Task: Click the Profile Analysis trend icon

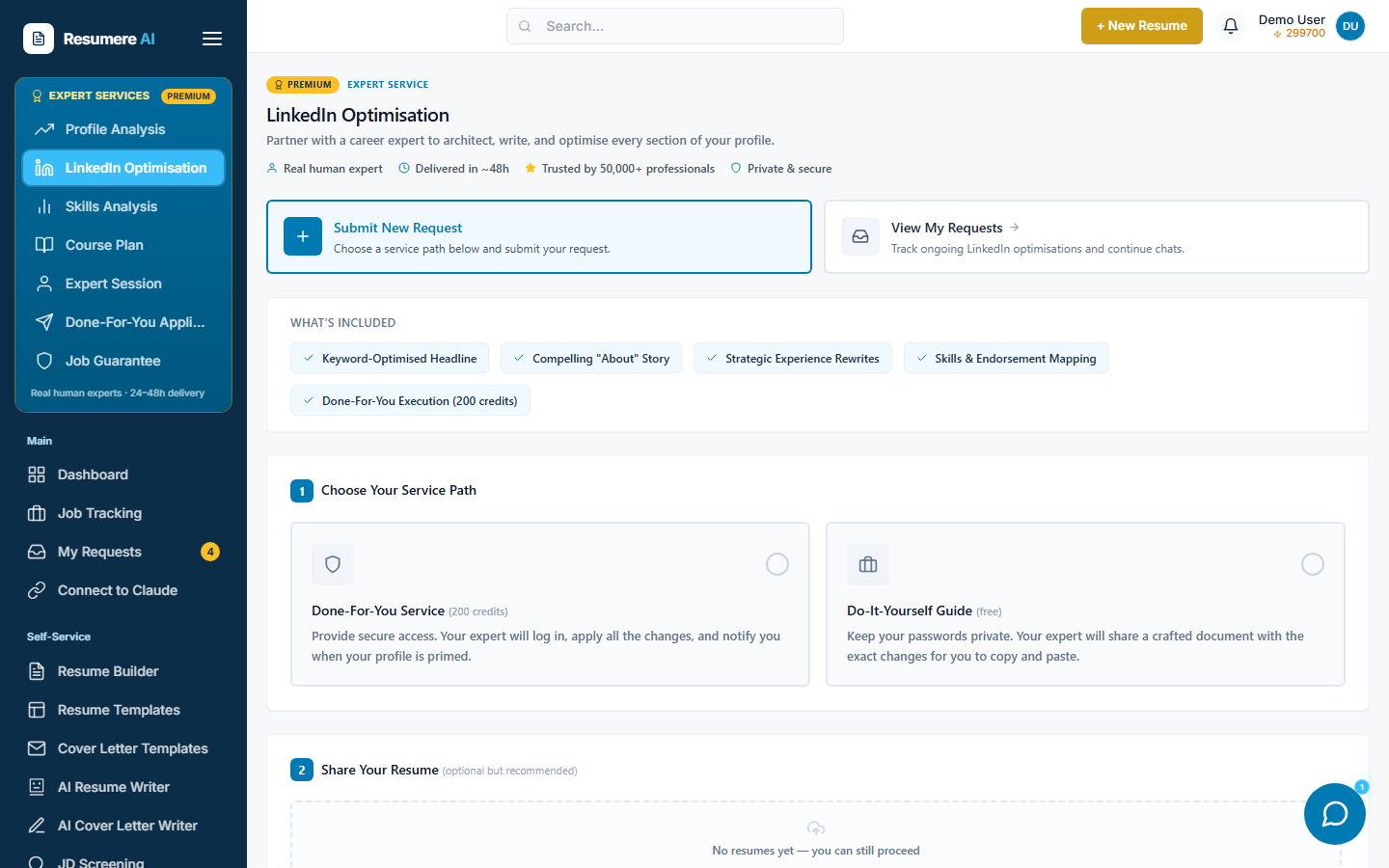Action: pos(44,129)
